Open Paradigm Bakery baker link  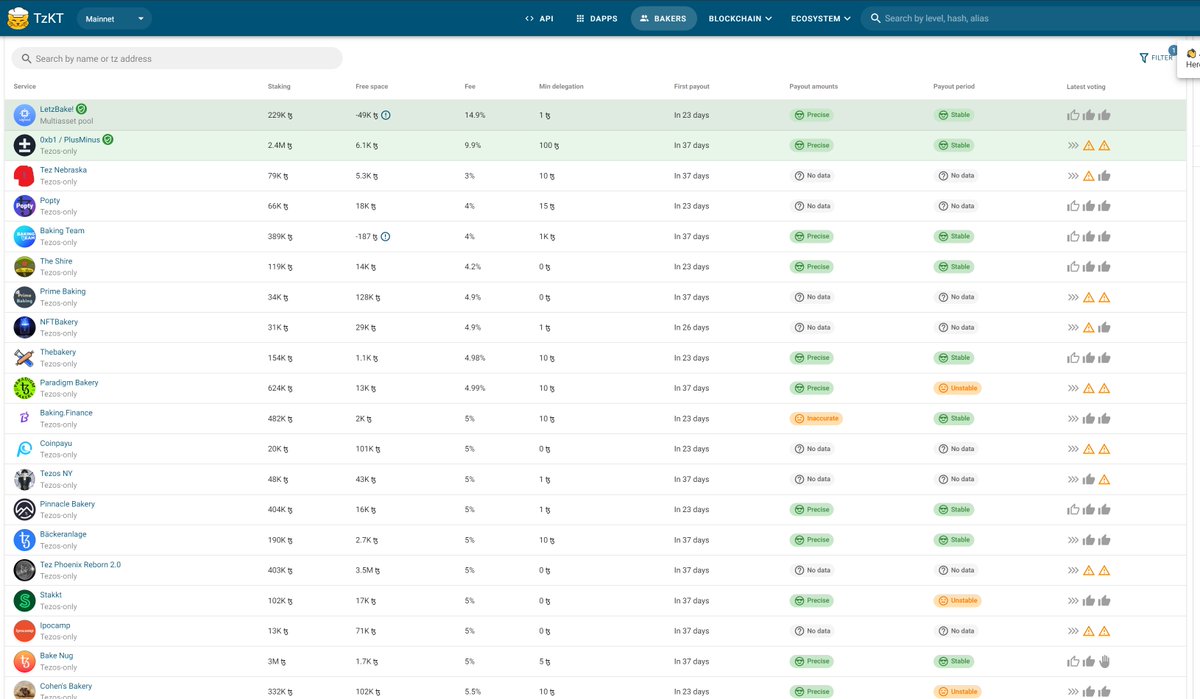pyautogui.click(x=69, y=383)
